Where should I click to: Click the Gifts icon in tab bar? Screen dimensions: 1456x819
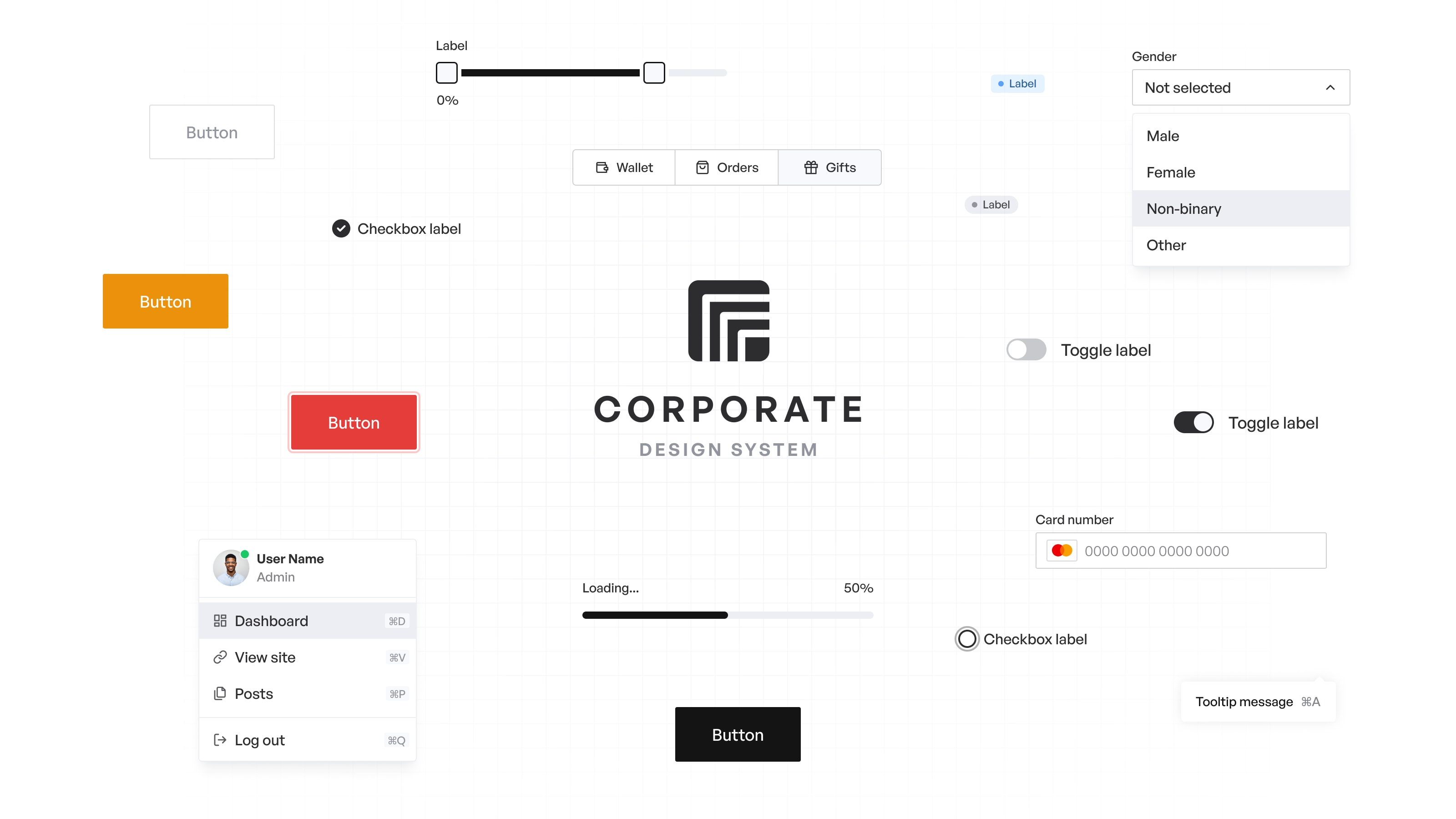[x=811, y=167]
